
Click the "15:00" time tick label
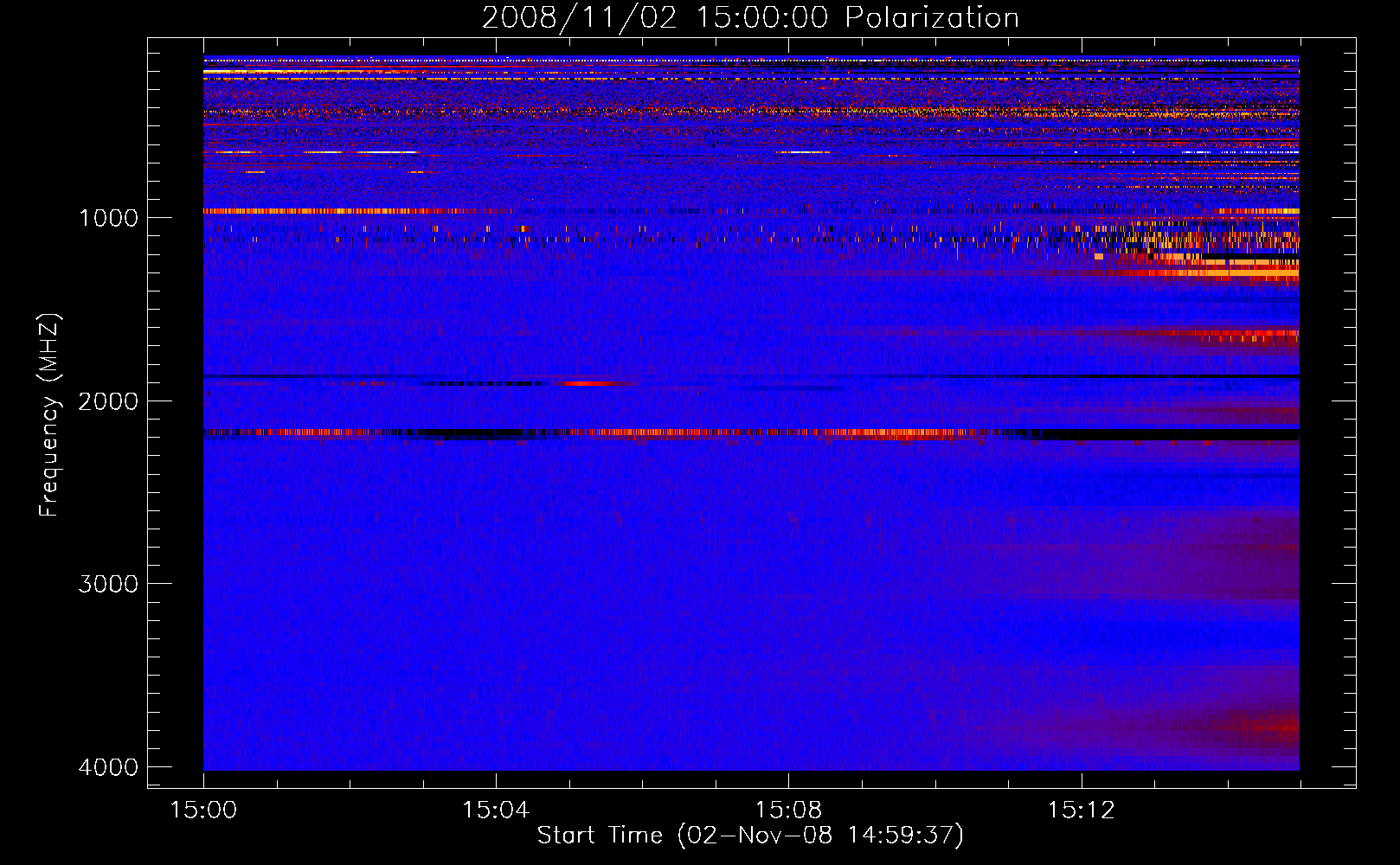click(203, 811)
